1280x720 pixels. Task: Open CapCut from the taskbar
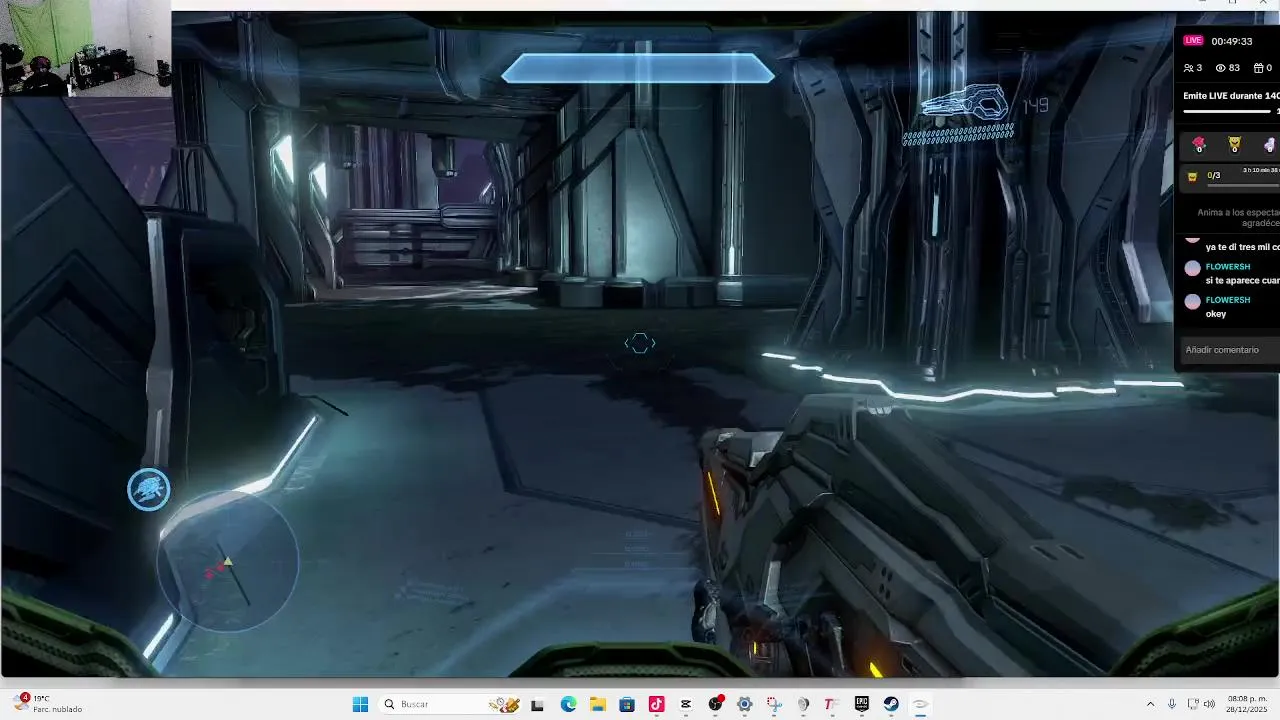(x=685, y=704)
